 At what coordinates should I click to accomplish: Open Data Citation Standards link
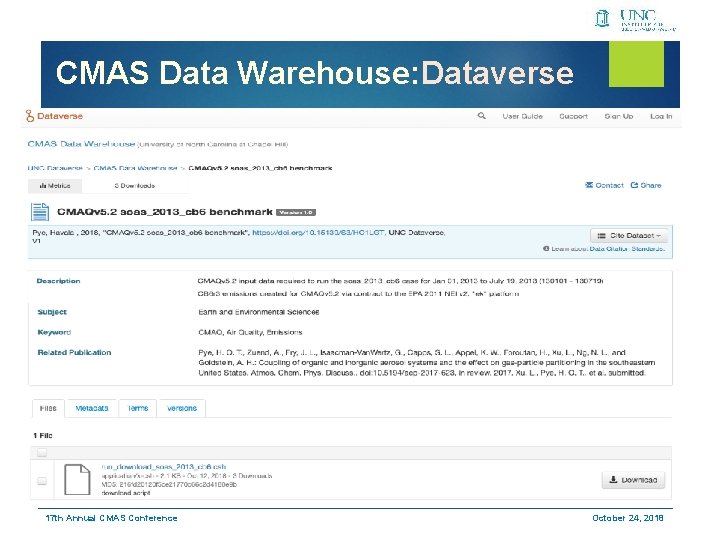[x=627, y=248]
